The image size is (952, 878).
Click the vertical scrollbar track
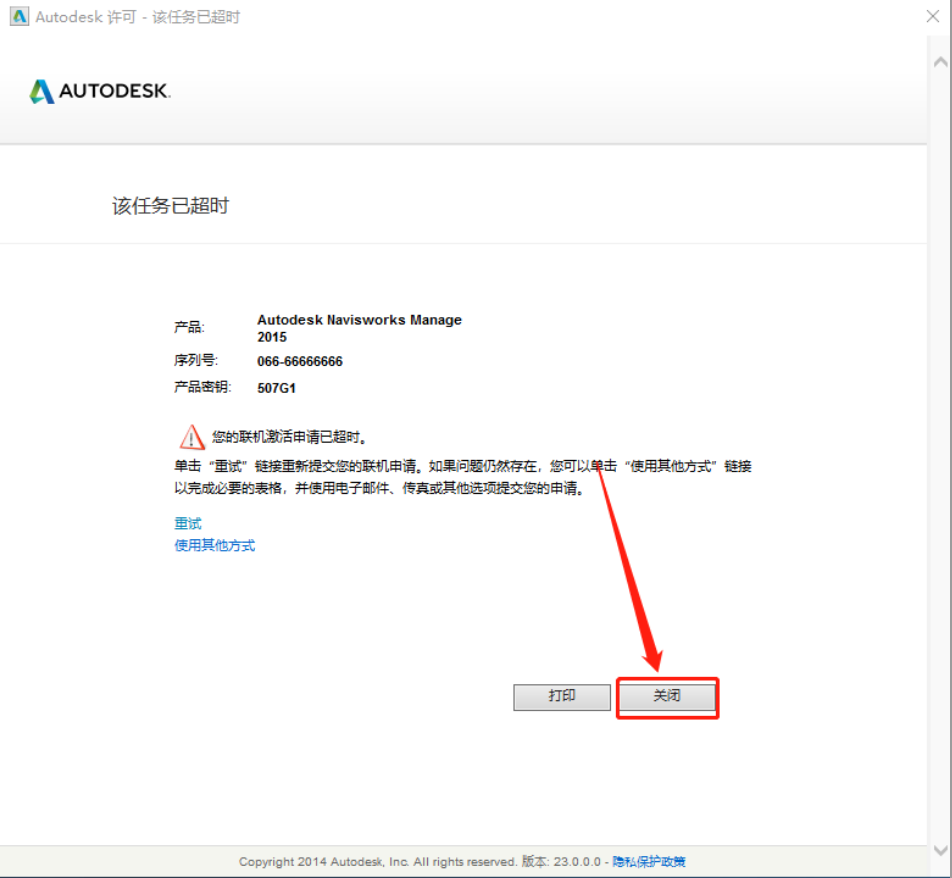tap(940, 450)
